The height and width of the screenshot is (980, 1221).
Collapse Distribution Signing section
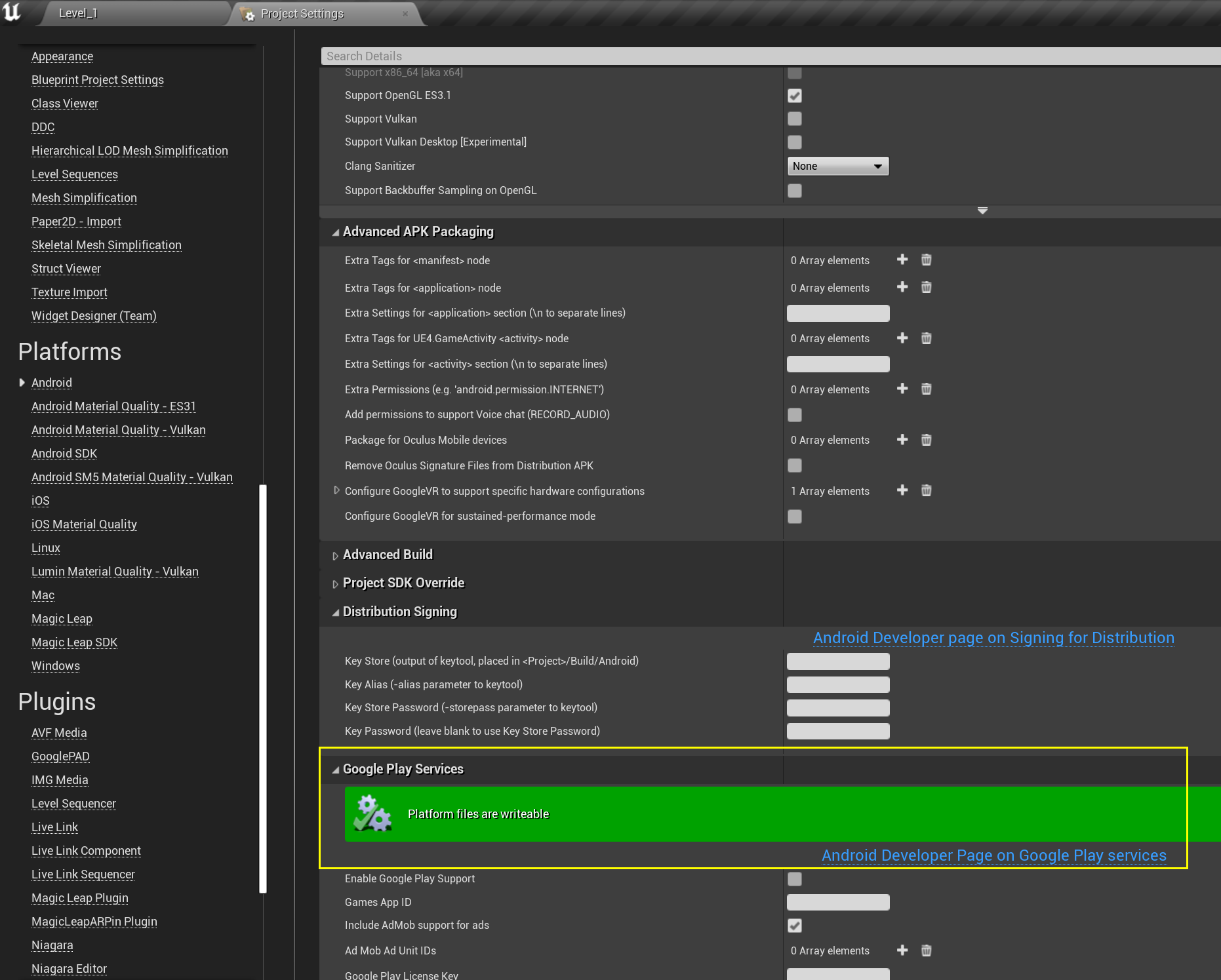335,612
